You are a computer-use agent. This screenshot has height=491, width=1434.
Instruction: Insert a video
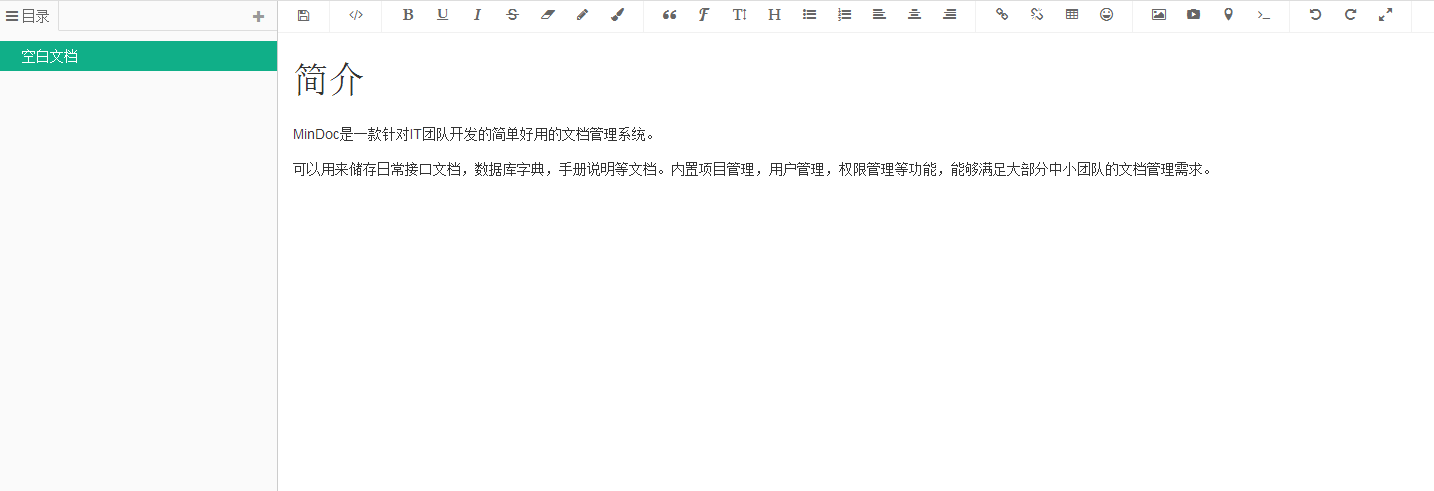1194,15
